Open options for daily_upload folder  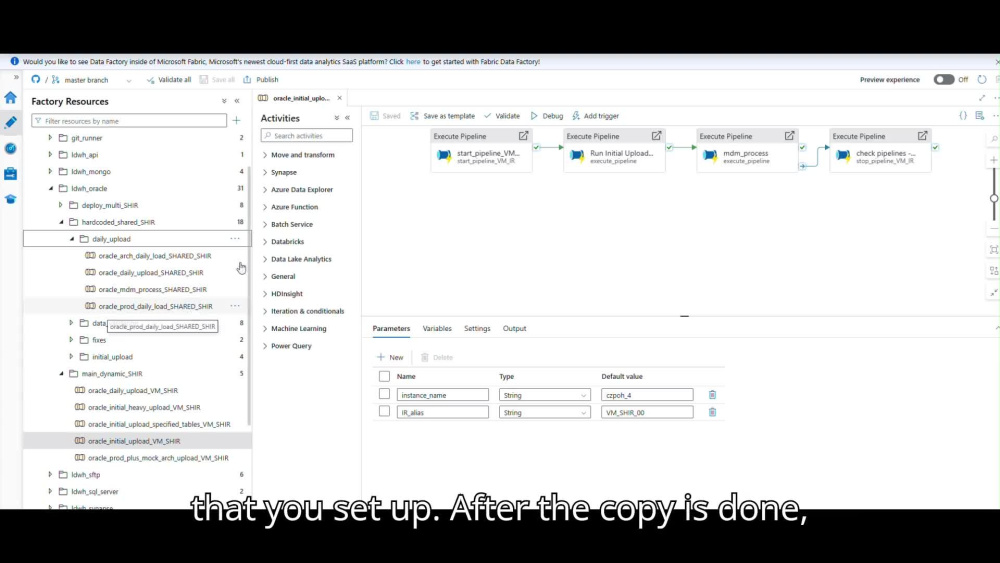[235, 238]
